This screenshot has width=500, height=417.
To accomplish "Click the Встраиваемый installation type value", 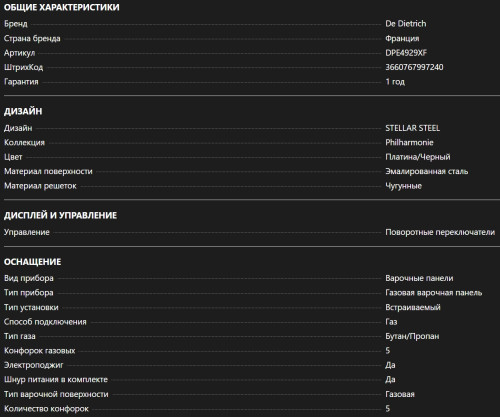I will (413, 307).
